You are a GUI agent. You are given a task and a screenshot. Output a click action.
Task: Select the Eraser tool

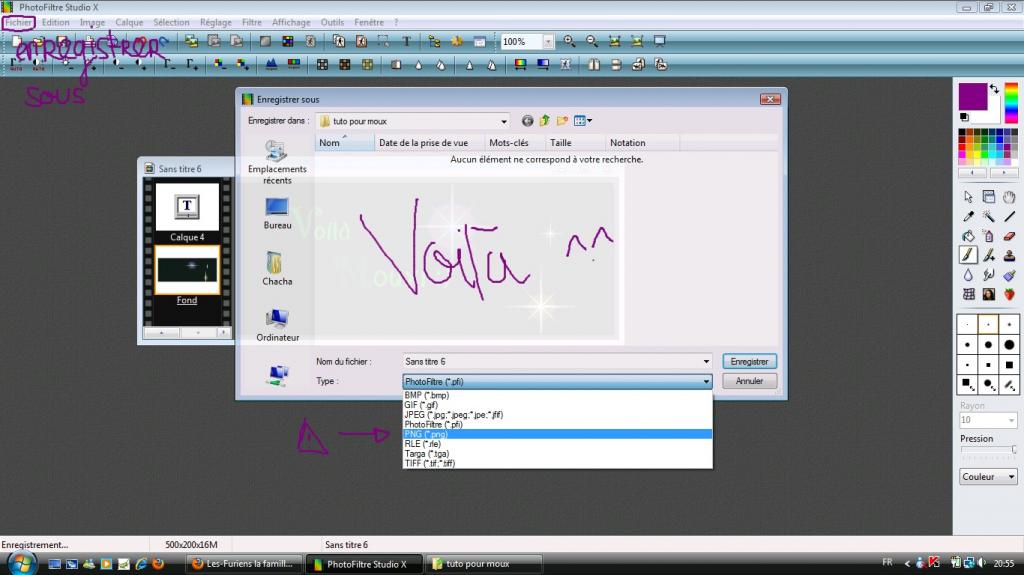point(1009,236)
